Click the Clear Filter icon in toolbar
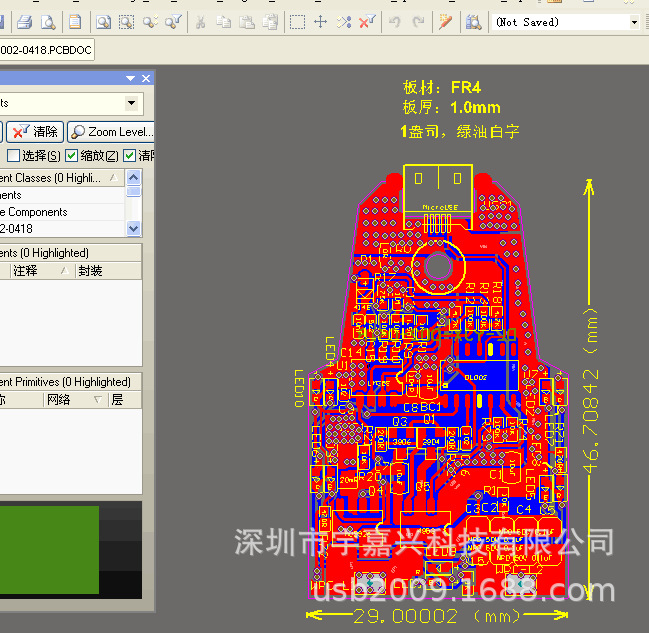Image resolution: width=649 pixels, height=633 pixels. [x=367, y=21]
